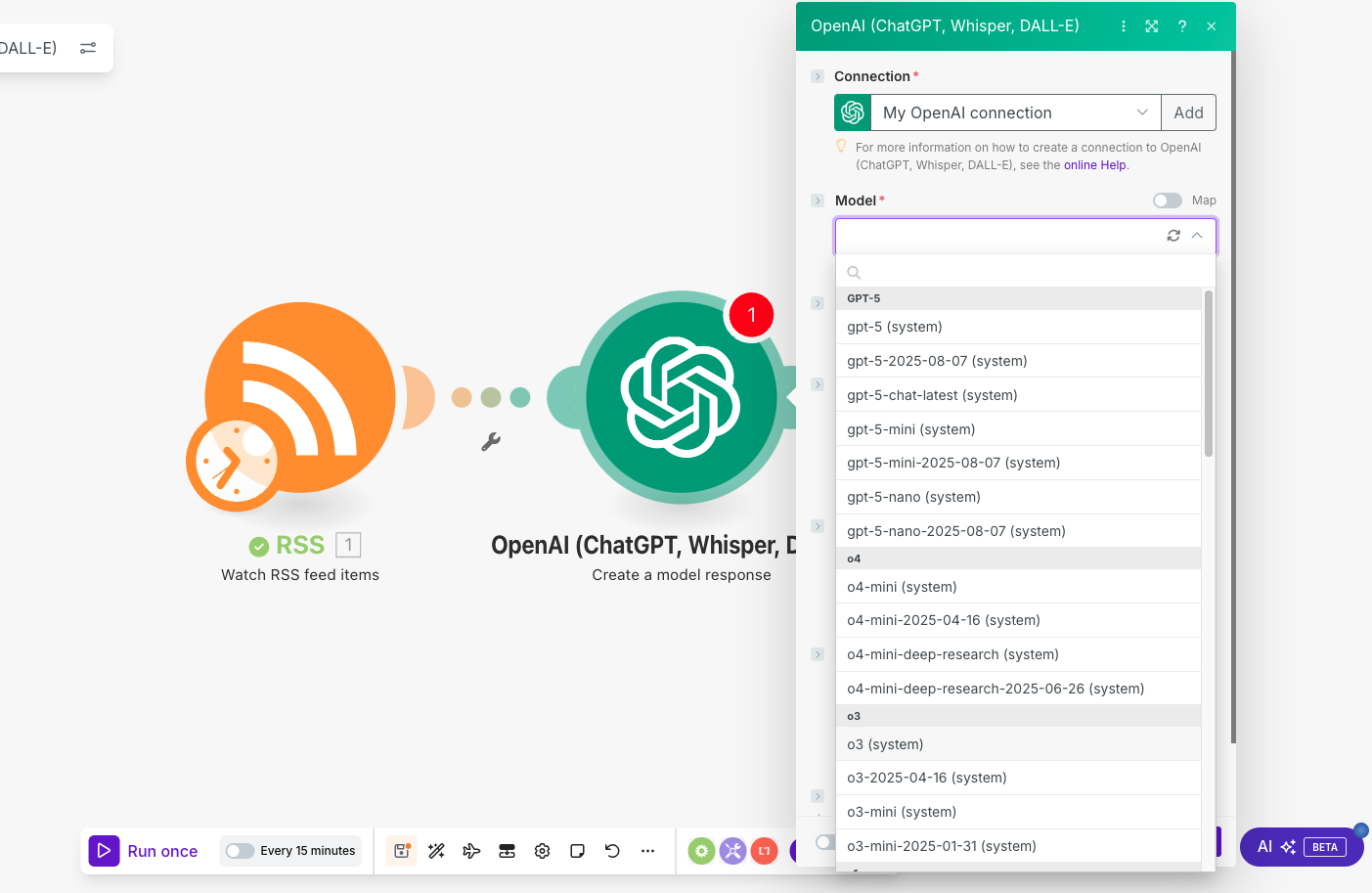Open the My OpenAI connection dropdown
Screen dimensions: 1372x893
[x=1016, y=112]
